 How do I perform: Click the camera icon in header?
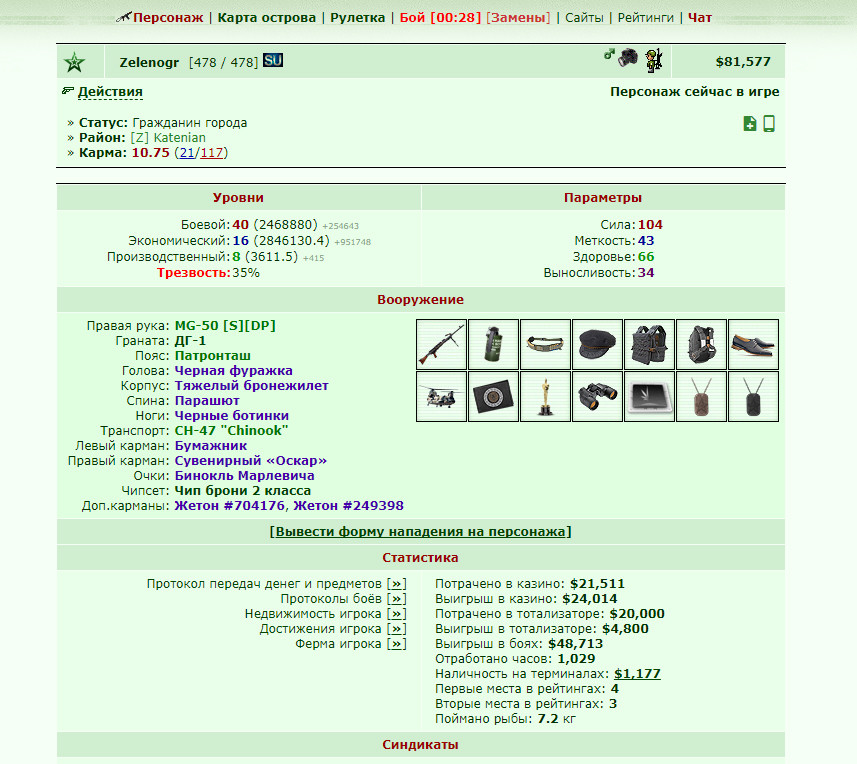pyautogui.click(x=628, y=57)
